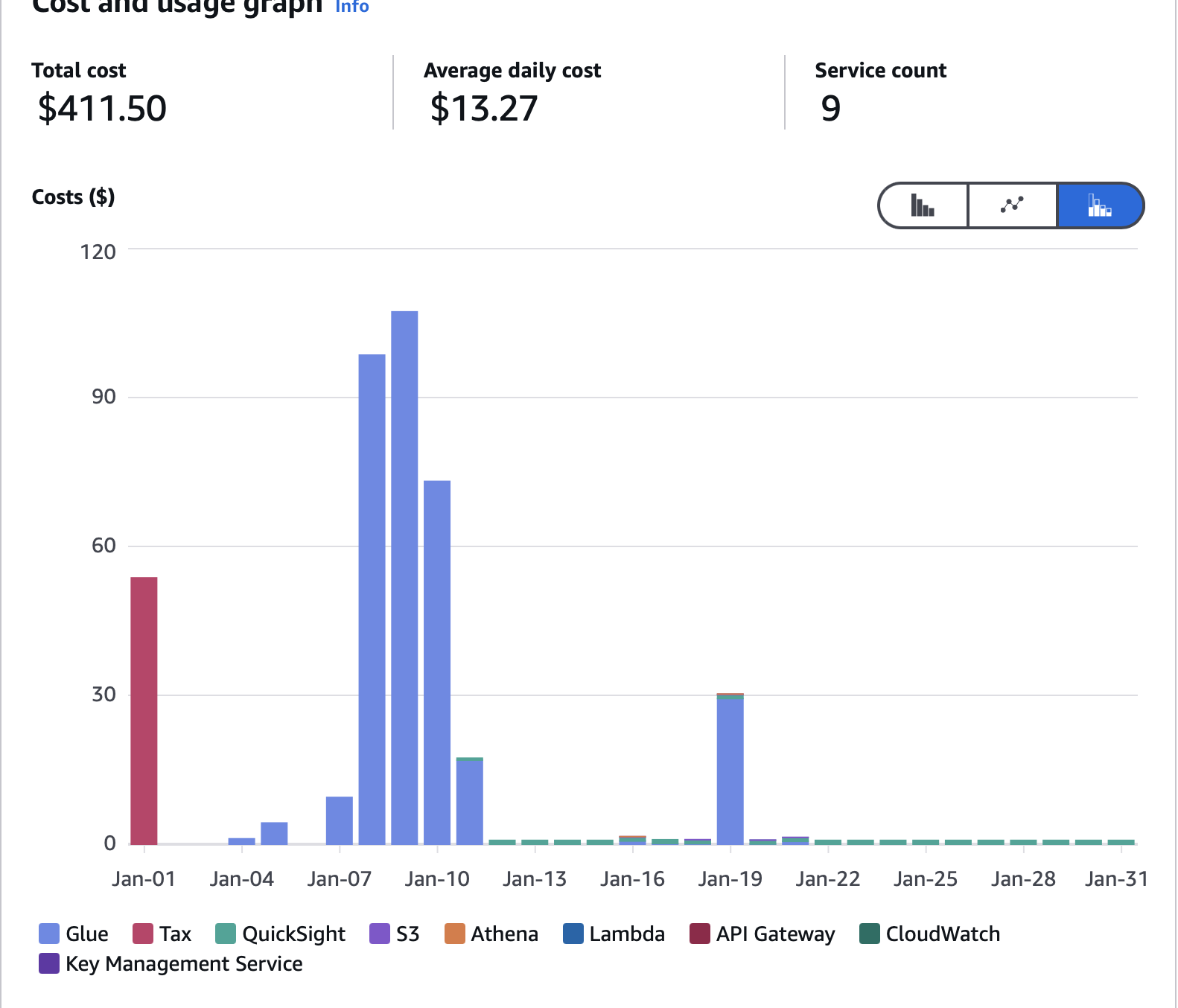
Task: Switch to the bar chart view
Action: pos(923,205)
